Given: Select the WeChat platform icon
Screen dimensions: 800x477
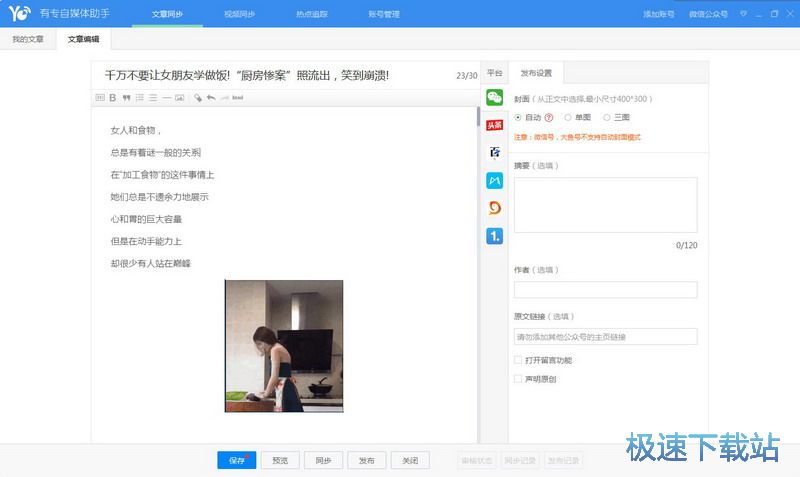Looking at the screenshot, I should click(494, 97).
